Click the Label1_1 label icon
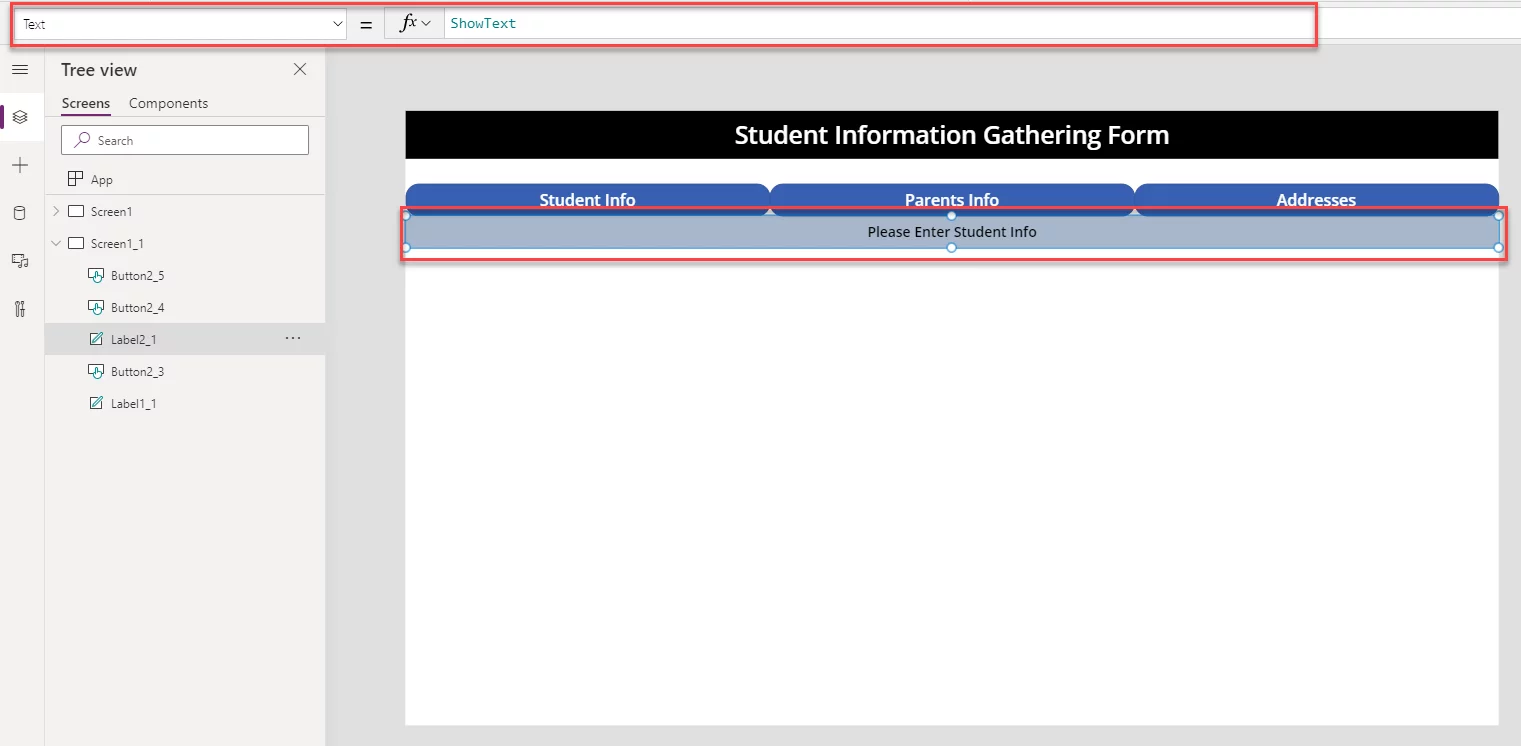This screenshot has height=746, width=1521. [97, 403]
